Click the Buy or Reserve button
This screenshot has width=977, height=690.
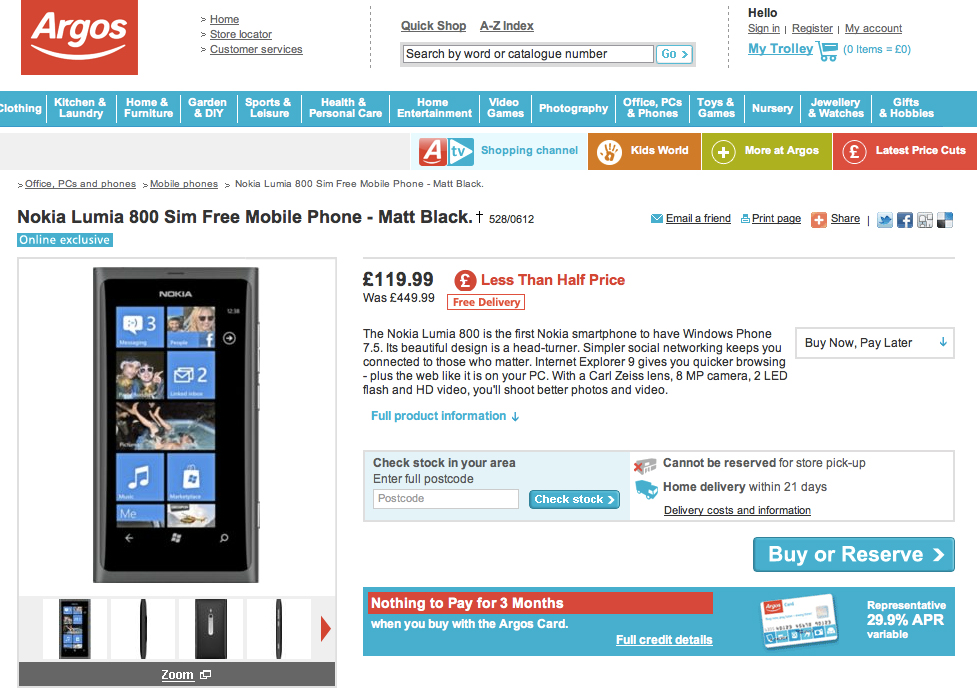[854, 554]
